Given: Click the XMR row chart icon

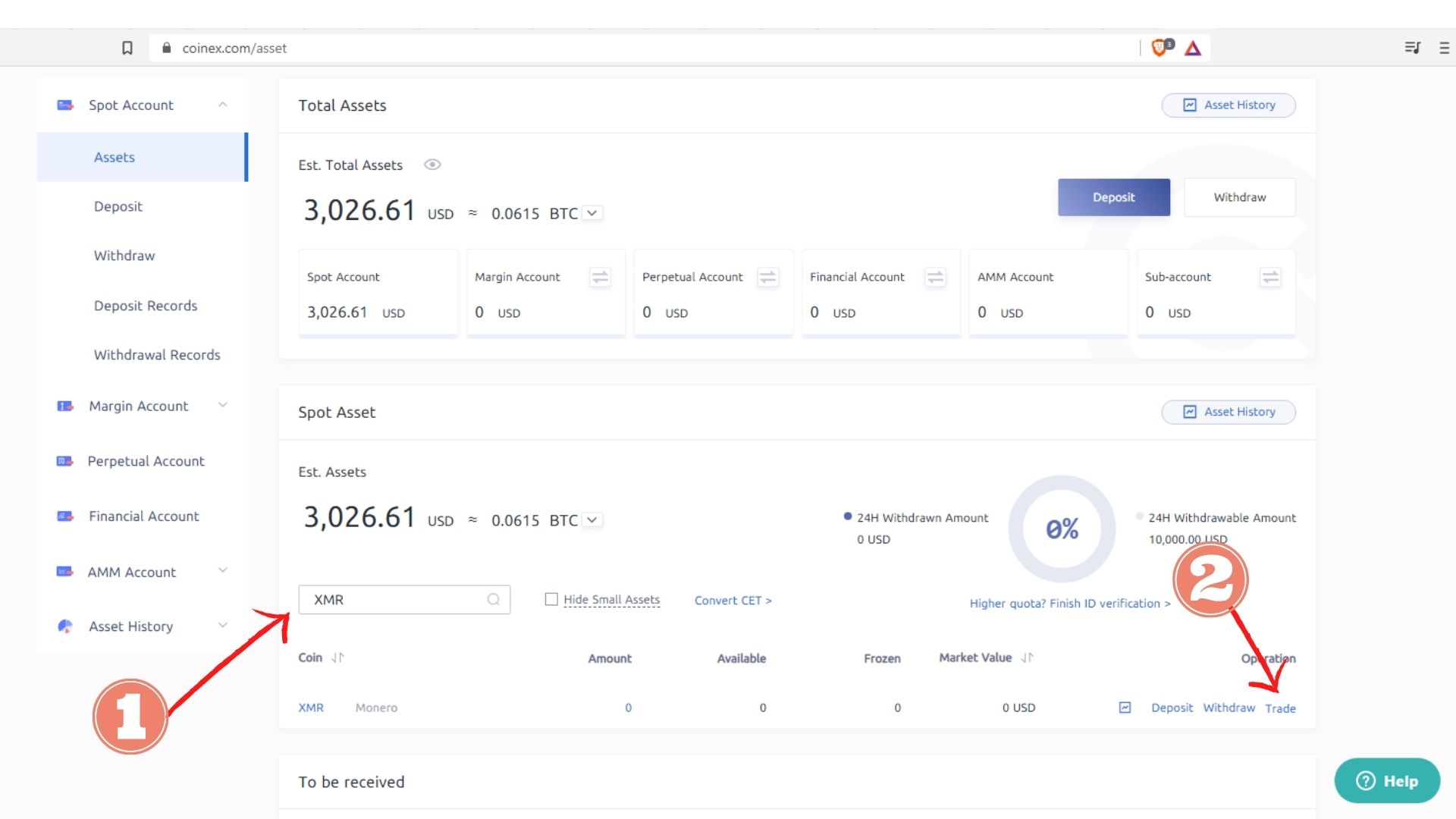Looking at the screenshot, I should 1125,708.
